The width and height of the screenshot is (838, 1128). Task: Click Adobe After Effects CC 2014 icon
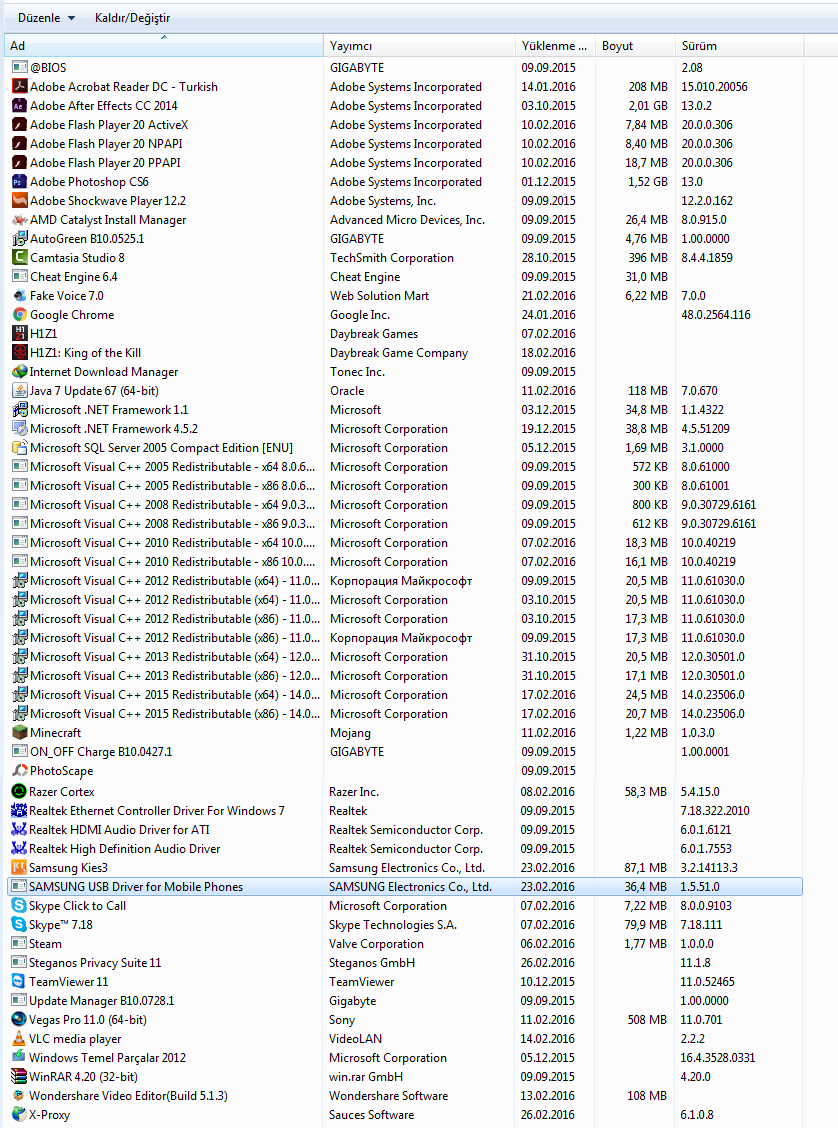click(19, 105)
